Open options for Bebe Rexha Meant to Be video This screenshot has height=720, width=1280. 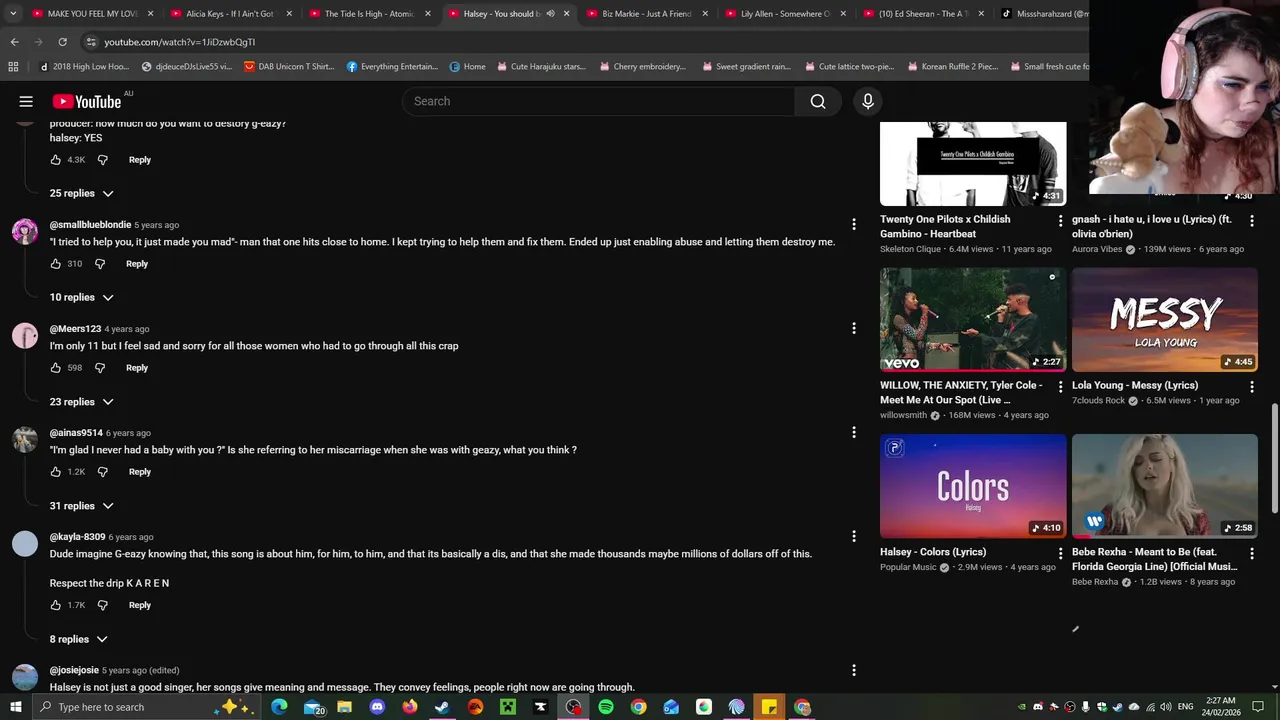coord(1252,553)
